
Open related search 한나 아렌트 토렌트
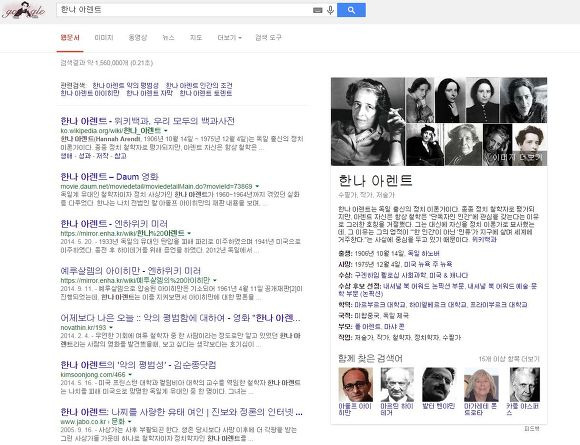pyautogui.click(x=206, y=93)
